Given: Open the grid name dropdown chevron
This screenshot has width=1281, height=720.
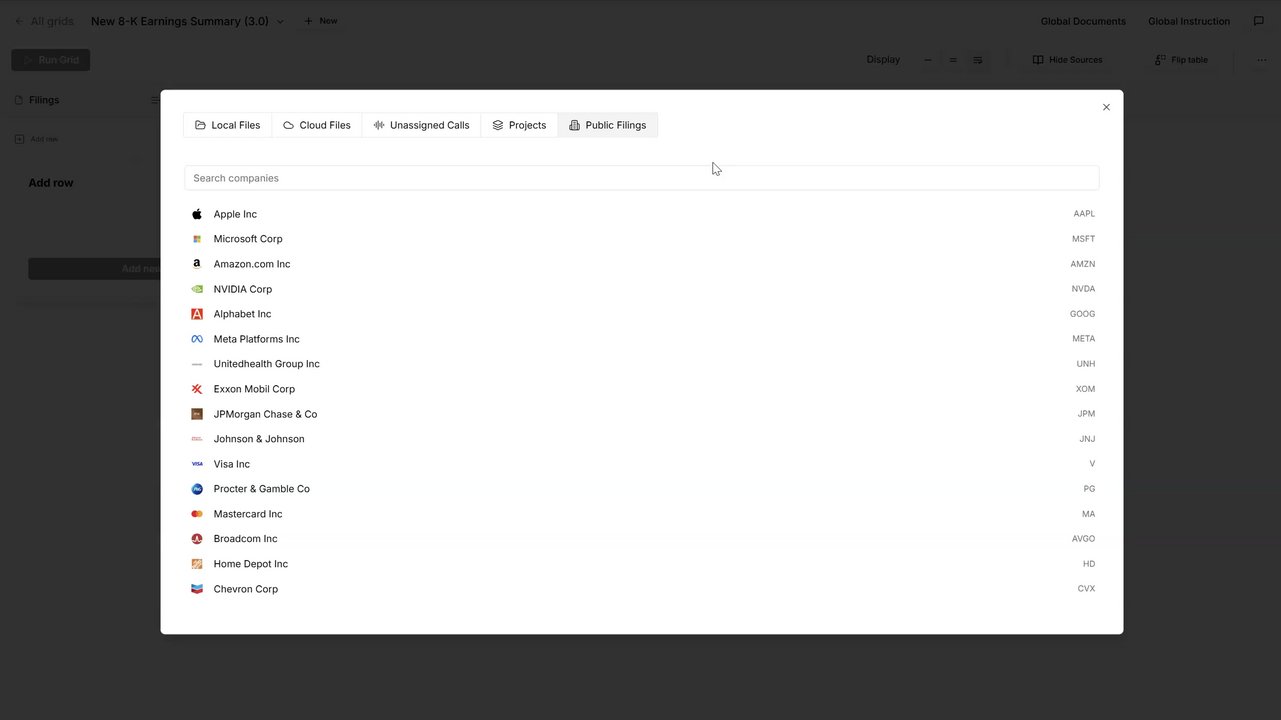Looking at the screenshot, I should point(280,21).
